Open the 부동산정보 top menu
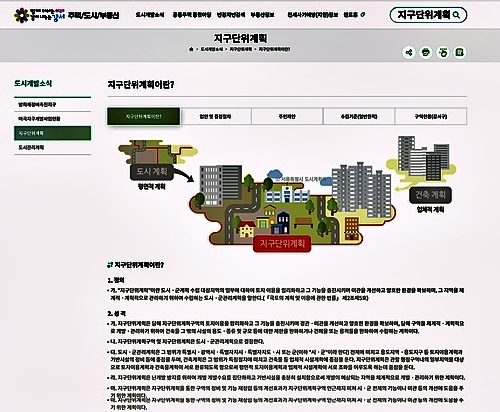 pyautogui.click(x=262, y=15)
